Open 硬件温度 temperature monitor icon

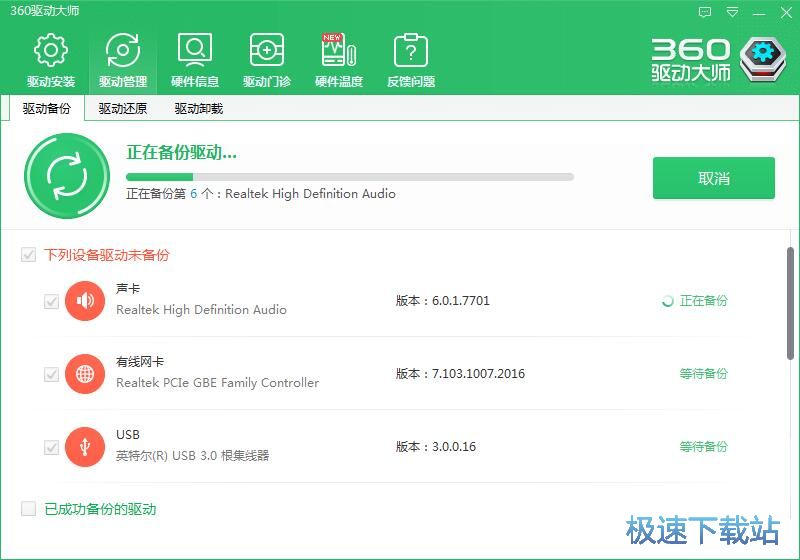click(338, 50)
